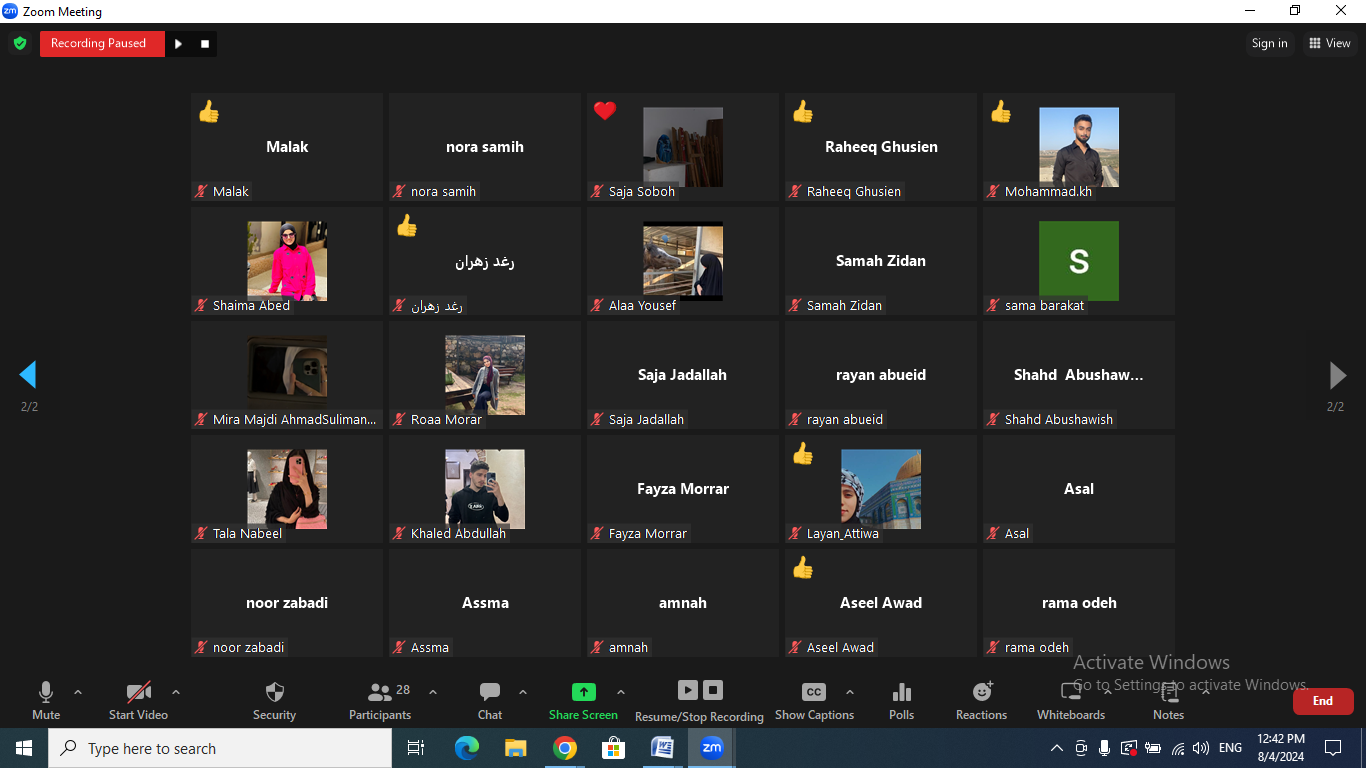The image size is (1366, 768).
Task: Open the Polls icon
Action: [x=901, y=692]
